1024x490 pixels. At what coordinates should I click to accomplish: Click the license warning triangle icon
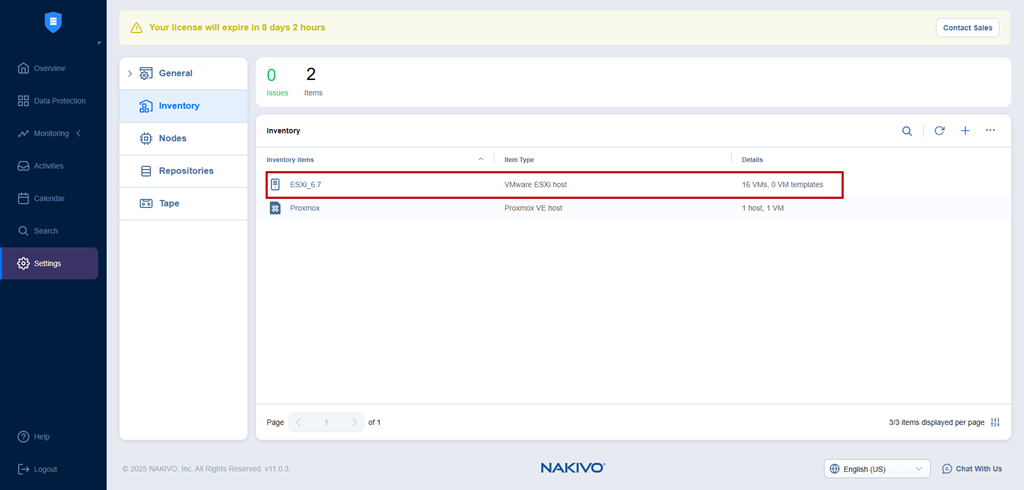[x=136, y=27]
